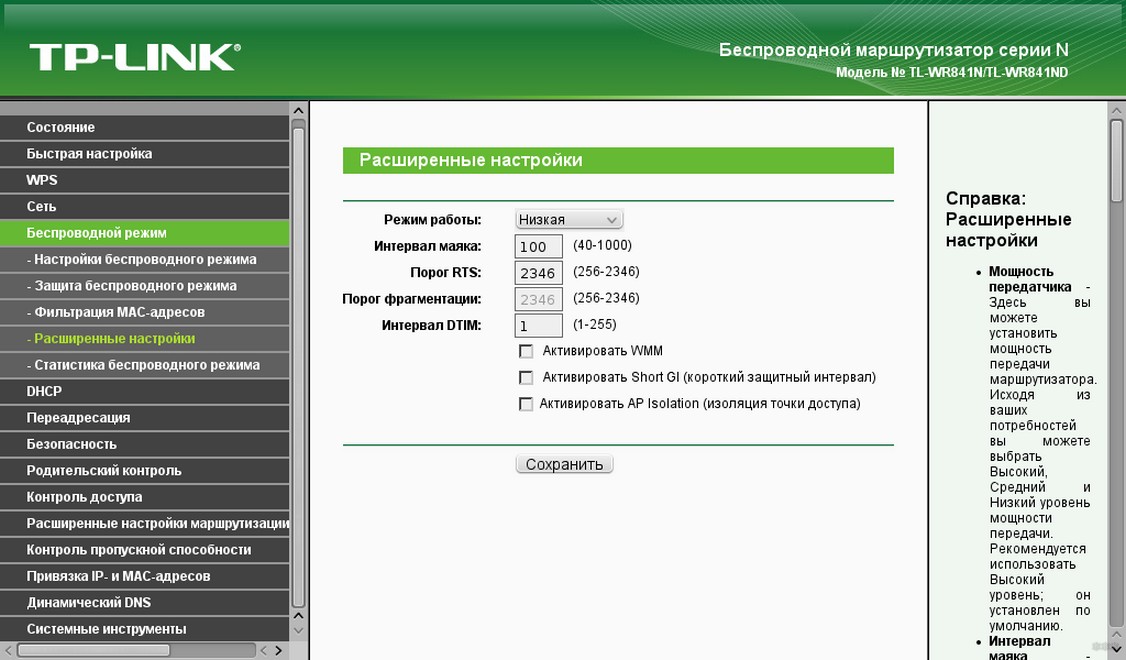Click help panel scrollbar up arrow
This screenshot has height=660, width=1126.
(x=1117, y=109)
